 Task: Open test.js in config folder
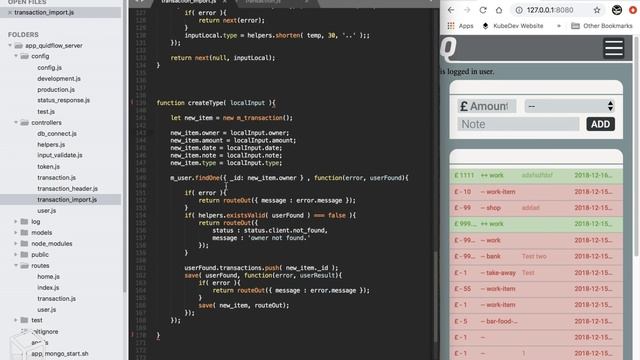point(46,111)
